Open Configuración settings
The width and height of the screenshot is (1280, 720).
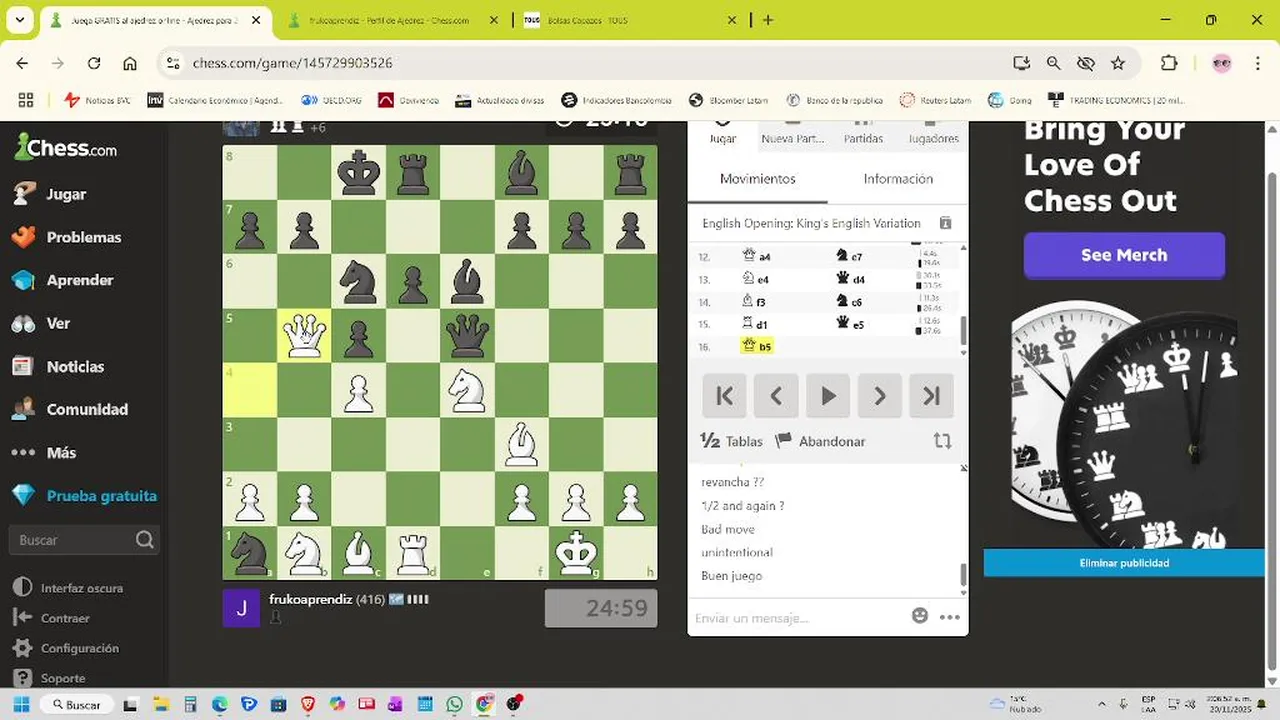pyautogui.click(x=80, y=648)
